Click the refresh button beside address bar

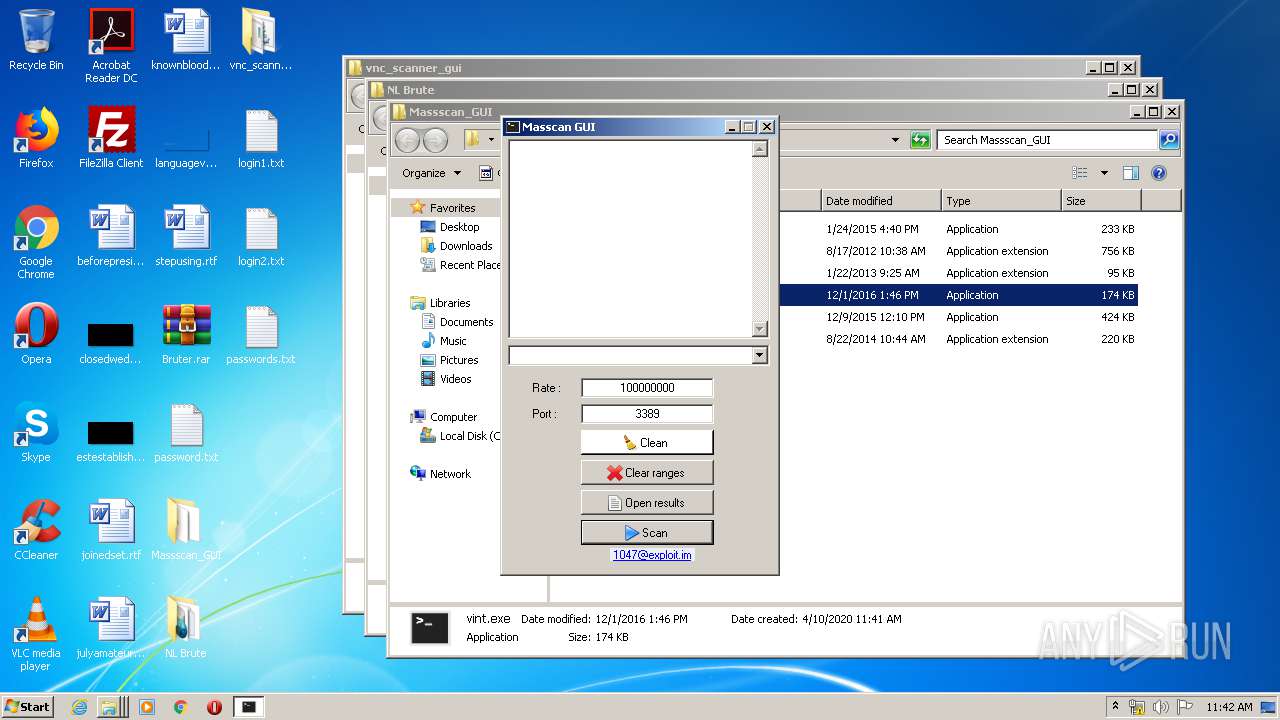point(920,140)
